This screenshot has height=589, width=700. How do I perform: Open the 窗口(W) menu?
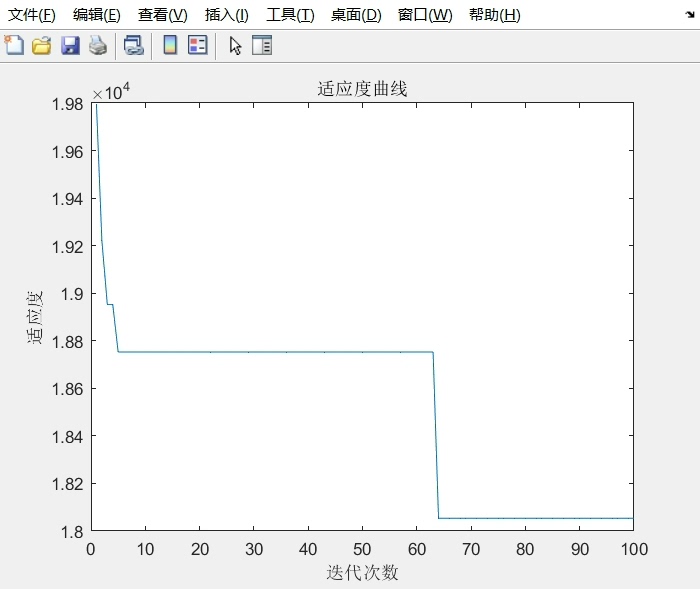coord(425,15)
